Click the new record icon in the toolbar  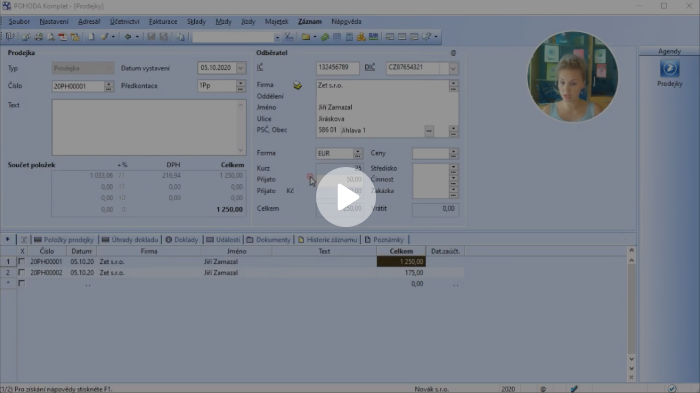[91, 37]
